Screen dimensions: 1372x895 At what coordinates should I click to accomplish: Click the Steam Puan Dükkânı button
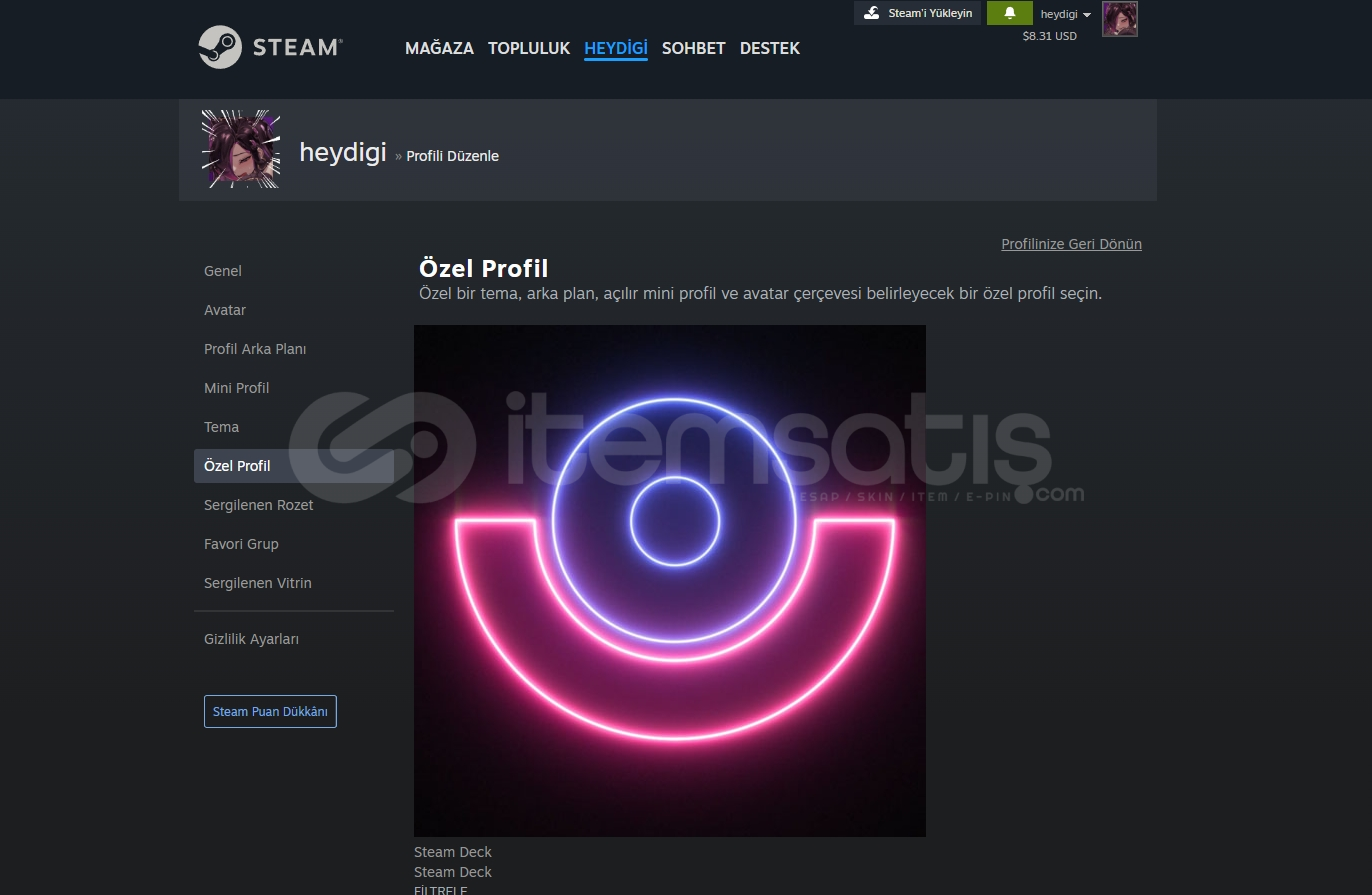pos(270,711)
